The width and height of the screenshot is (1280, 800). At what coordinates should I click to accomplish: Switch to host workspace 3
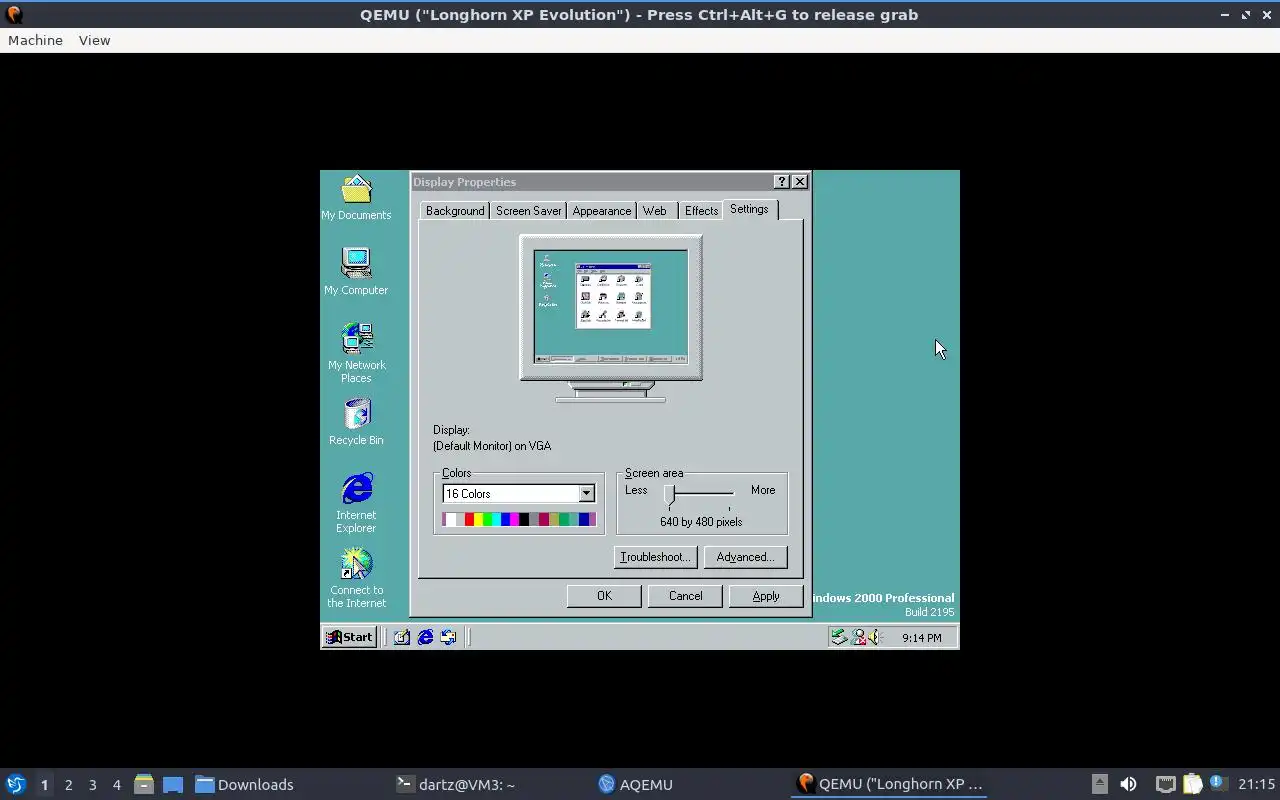(x=92, y=785)
